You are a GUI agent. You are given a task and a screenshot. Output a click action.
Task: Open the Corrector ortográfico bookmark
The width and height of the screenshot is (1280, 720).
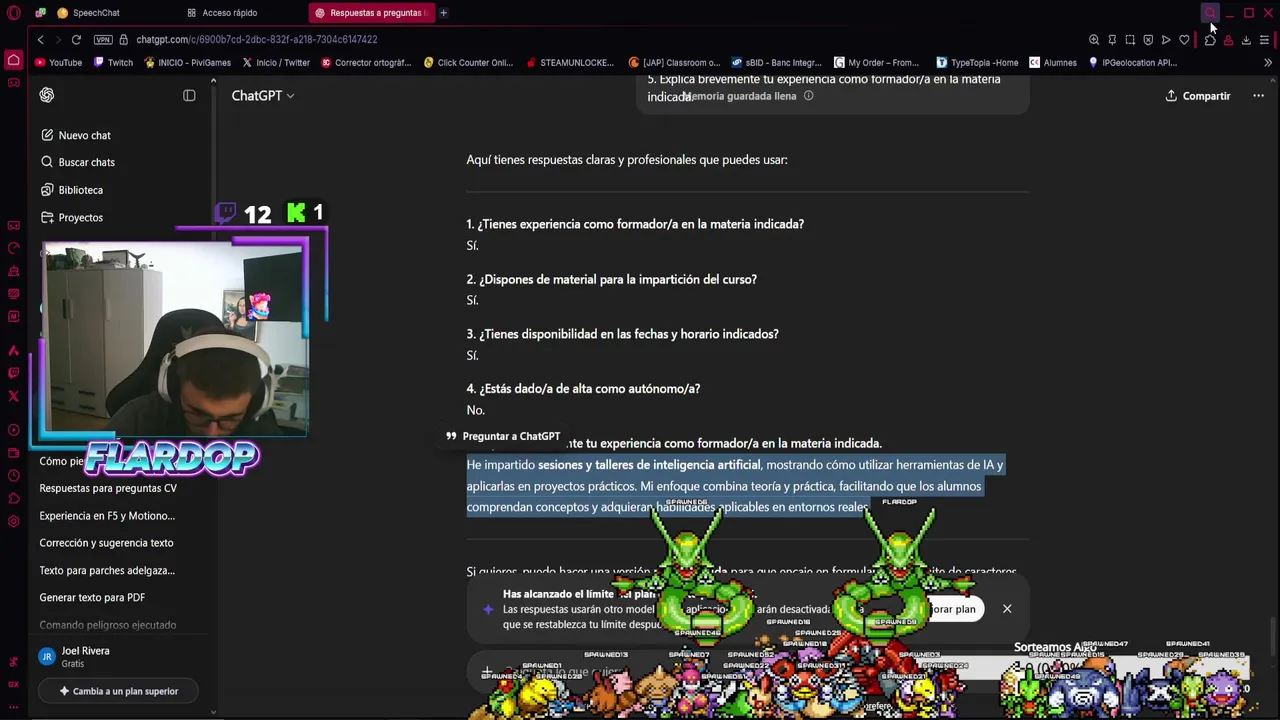tap(366, 62)
